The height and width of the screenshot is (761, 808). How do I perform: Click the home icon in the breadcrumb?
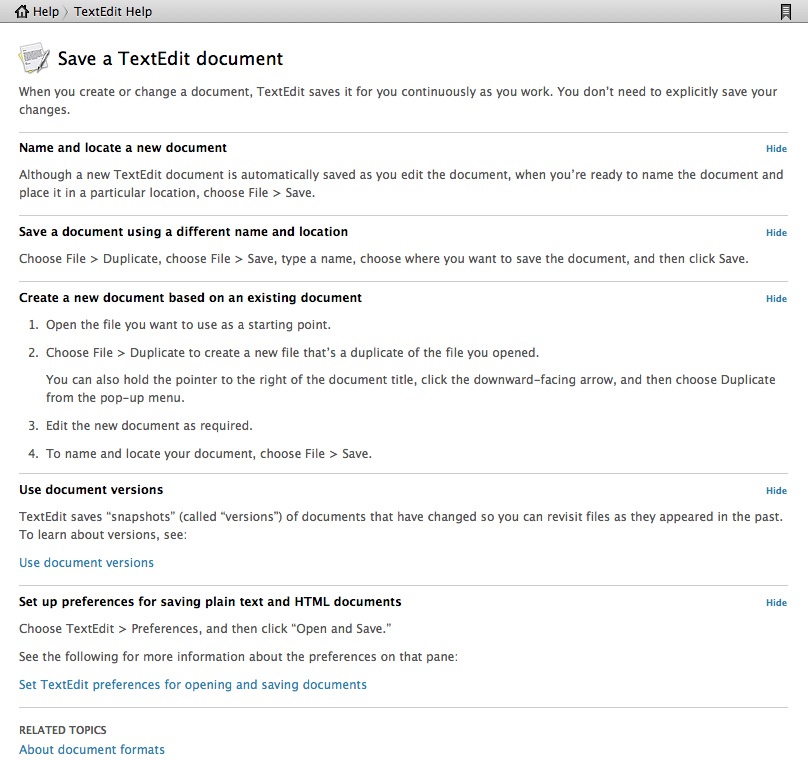[22, 12]
